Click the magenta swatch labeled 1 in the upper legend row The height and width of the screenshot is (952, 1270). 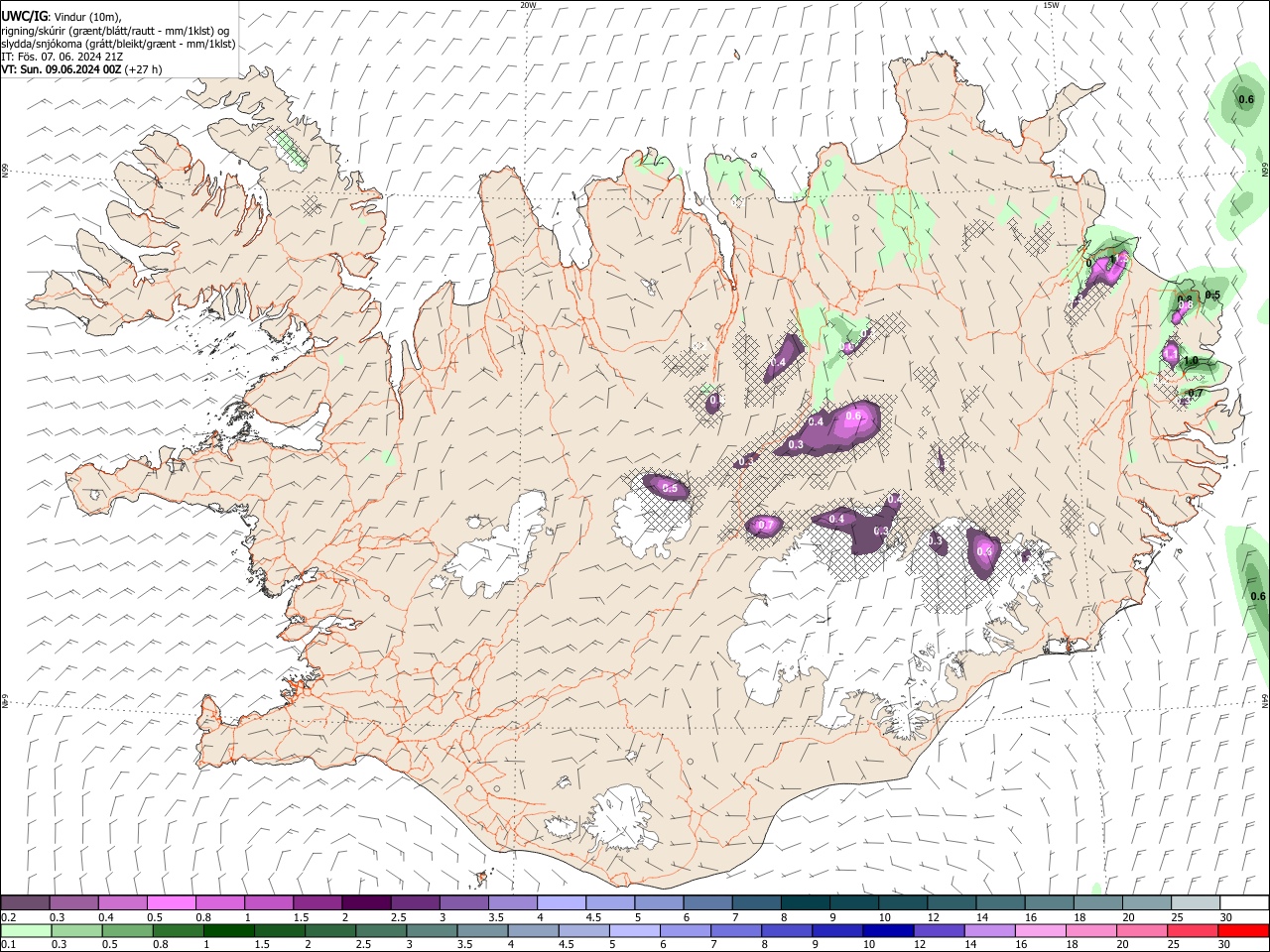pyautogui.click(x=269, y=903)
